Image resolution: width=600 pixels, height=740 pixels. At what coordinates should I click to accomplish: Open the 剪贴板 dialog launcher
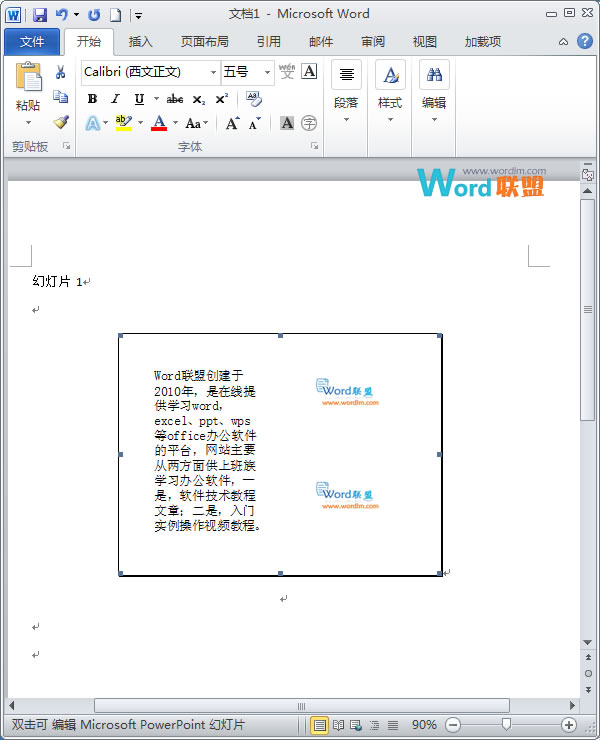click(67, 146)
